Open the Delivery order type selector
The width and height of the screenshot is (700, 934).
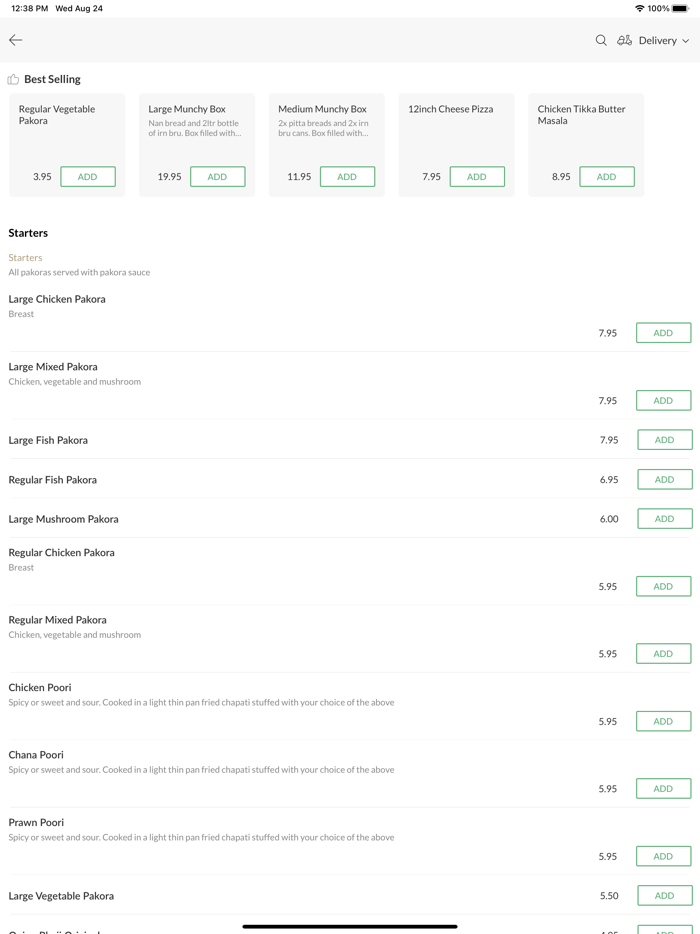click(657, 41)
